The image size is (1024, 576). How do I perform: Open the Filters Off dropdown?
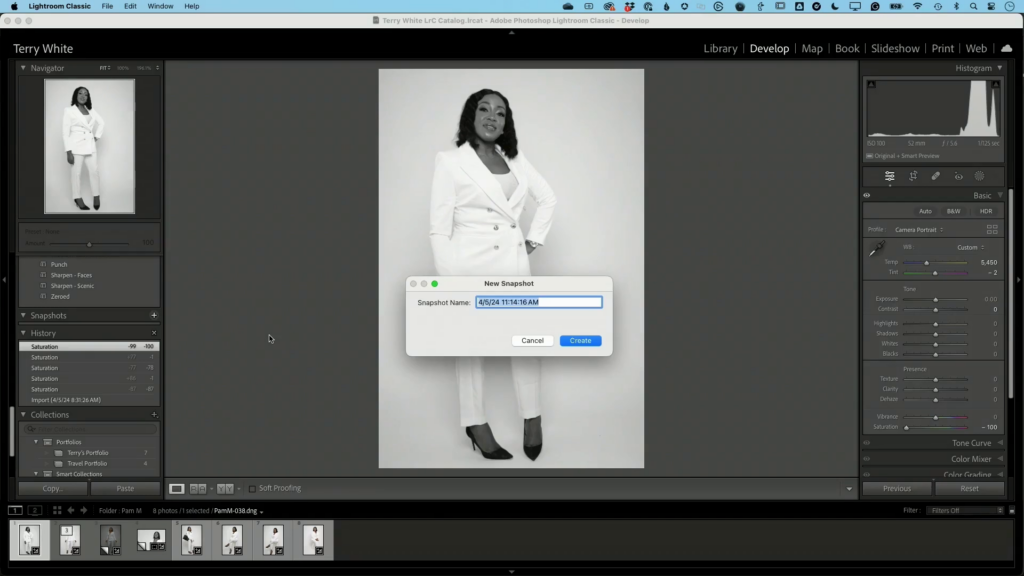pyautogui.click(x=967, y=511)
